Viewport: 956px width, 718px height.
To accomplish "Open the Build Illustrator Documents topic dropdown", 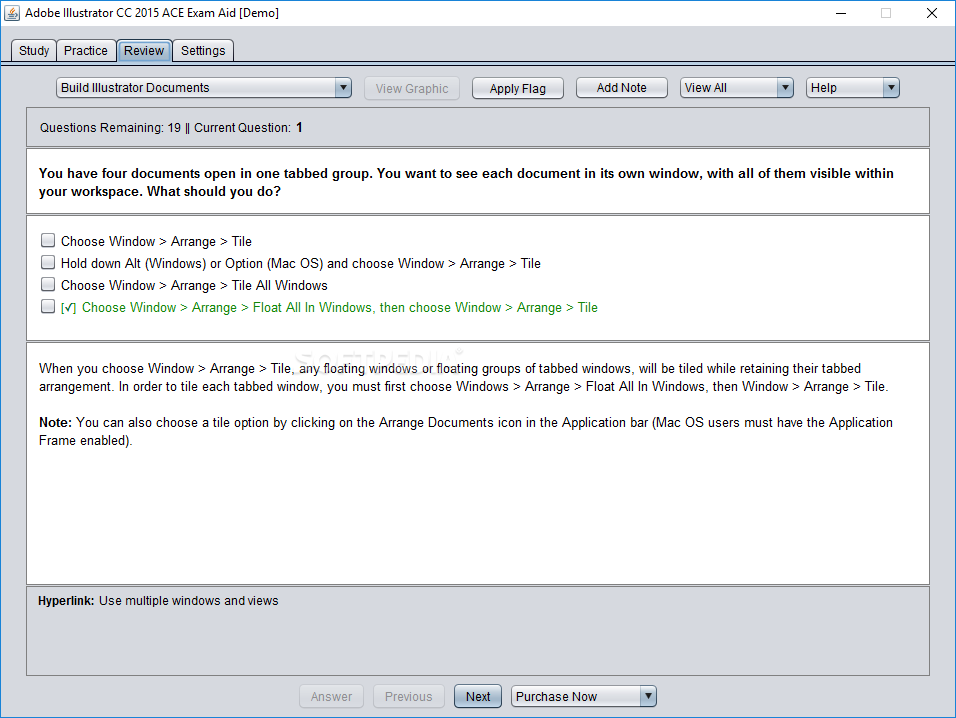I will pos(204,88).
